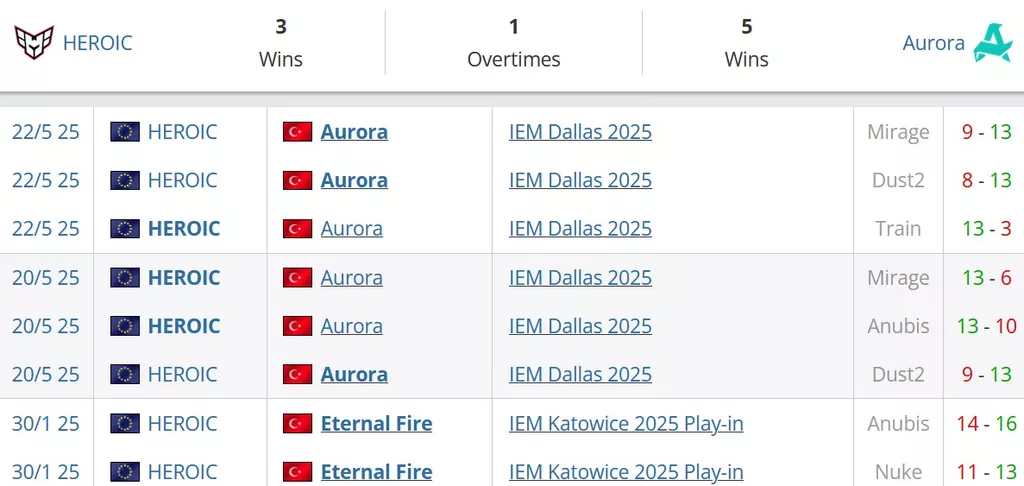Image resolution: width=1024 pixels, height=486 pixels.
Task: Click the Anubis map label with 13-10 score
Action: [x=898, y=326]
